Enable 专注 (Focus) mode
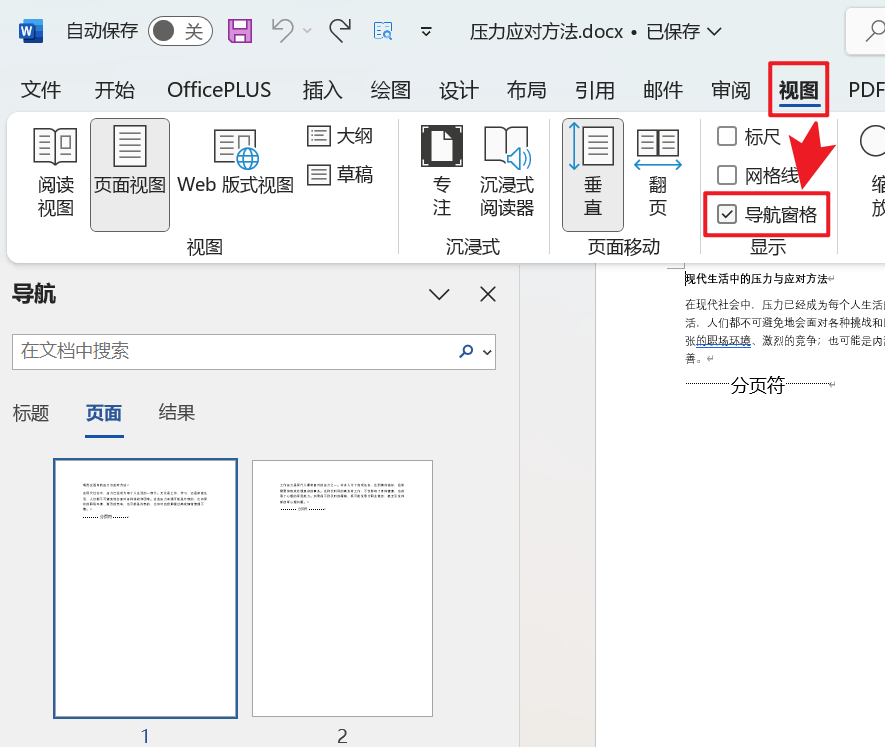 (442, 168)
